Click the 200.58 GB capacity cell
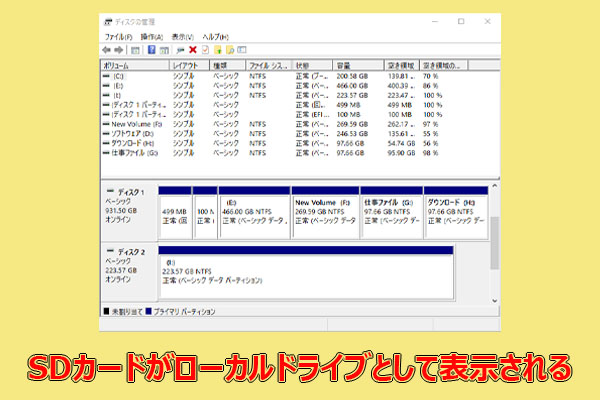 click(x=352, y=76)
